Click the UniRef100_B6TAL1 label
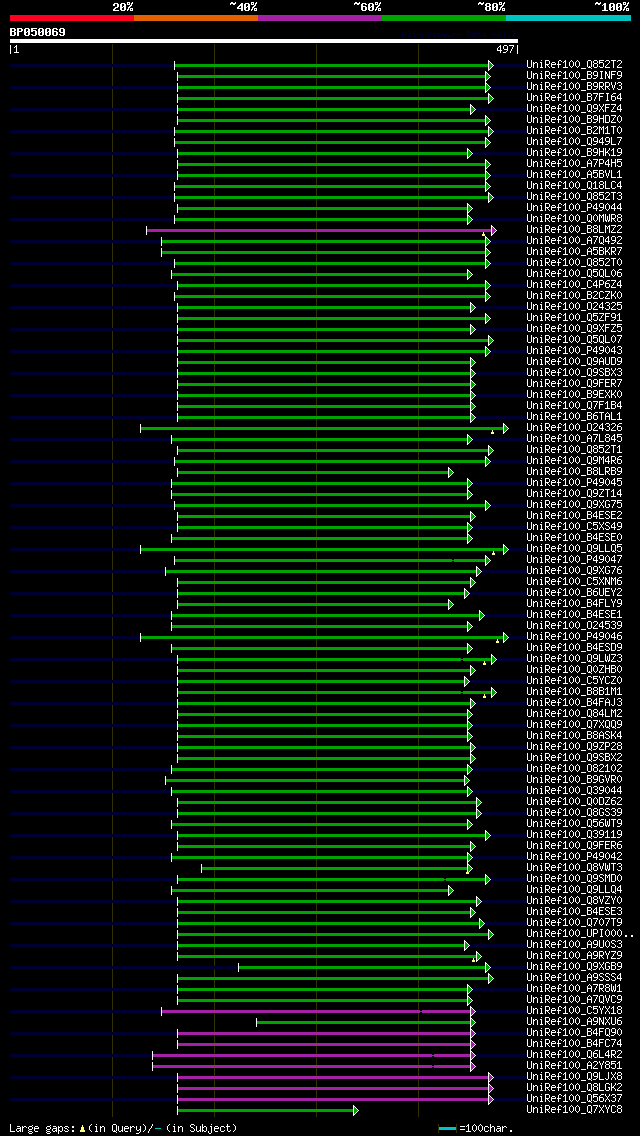 (574, 417)
